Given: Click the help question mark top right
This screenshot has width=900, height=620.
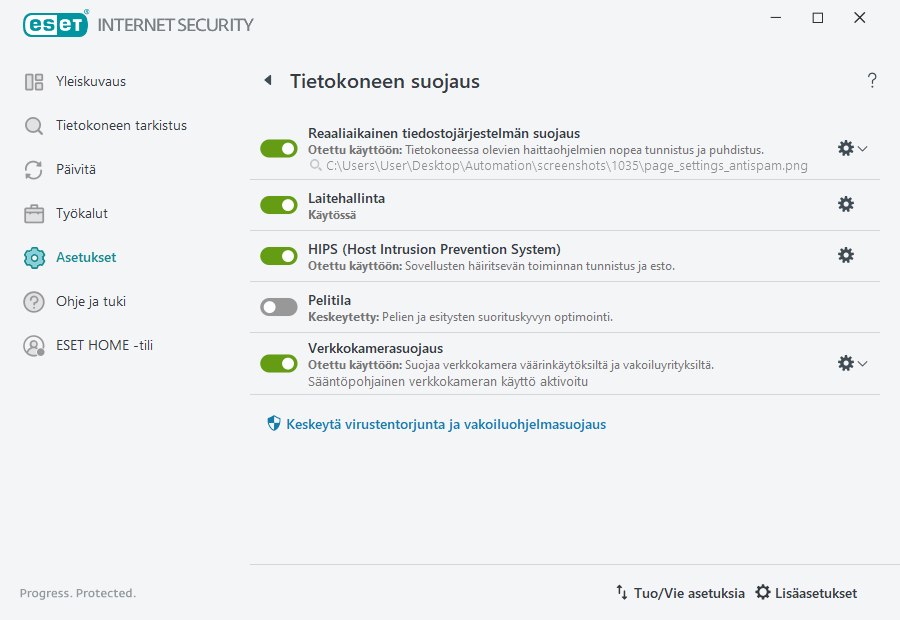Looking at the screenshot, I should 871,80.
